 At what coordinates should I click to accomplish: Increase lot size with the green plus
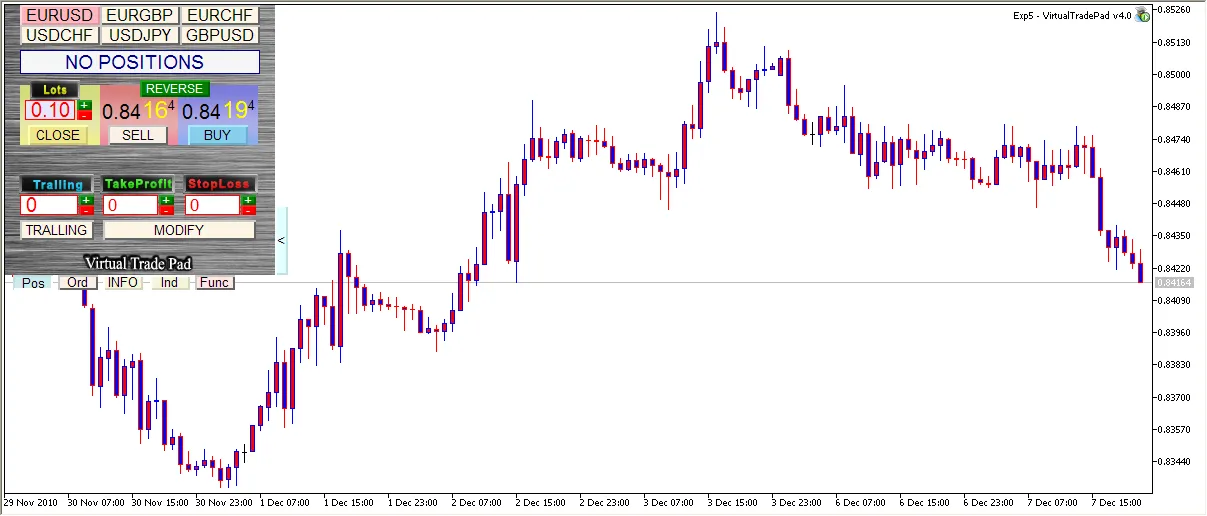click(x=84, y=105)
